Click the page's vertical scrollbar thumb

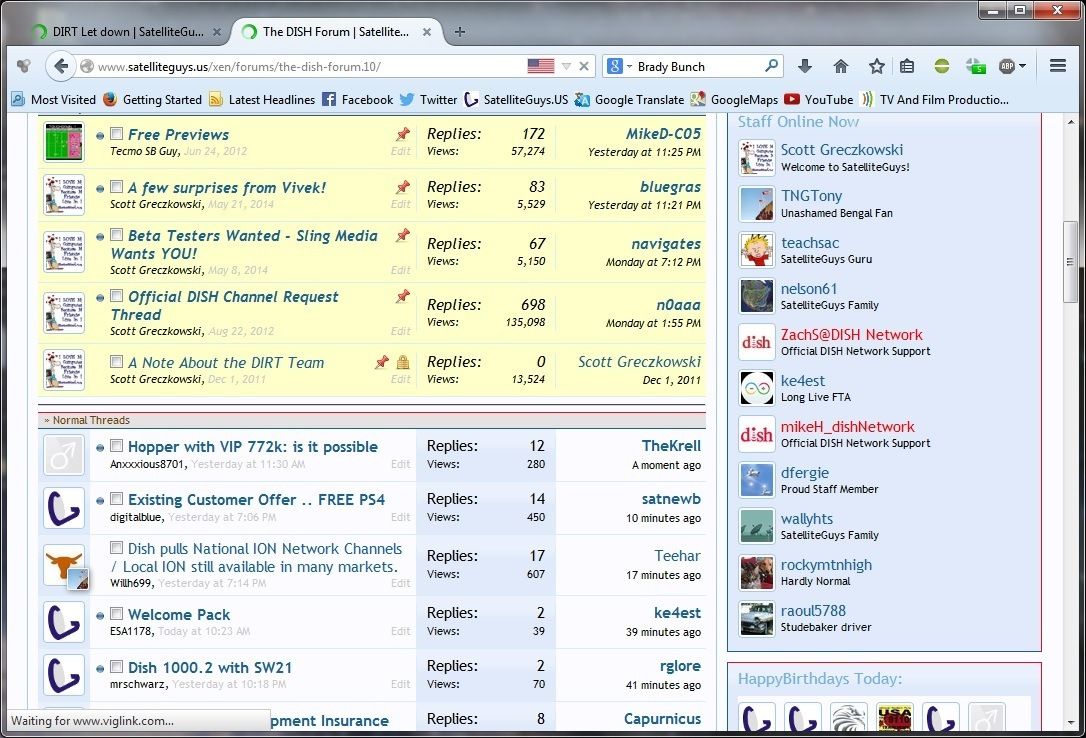click(x=1070, y=261)
